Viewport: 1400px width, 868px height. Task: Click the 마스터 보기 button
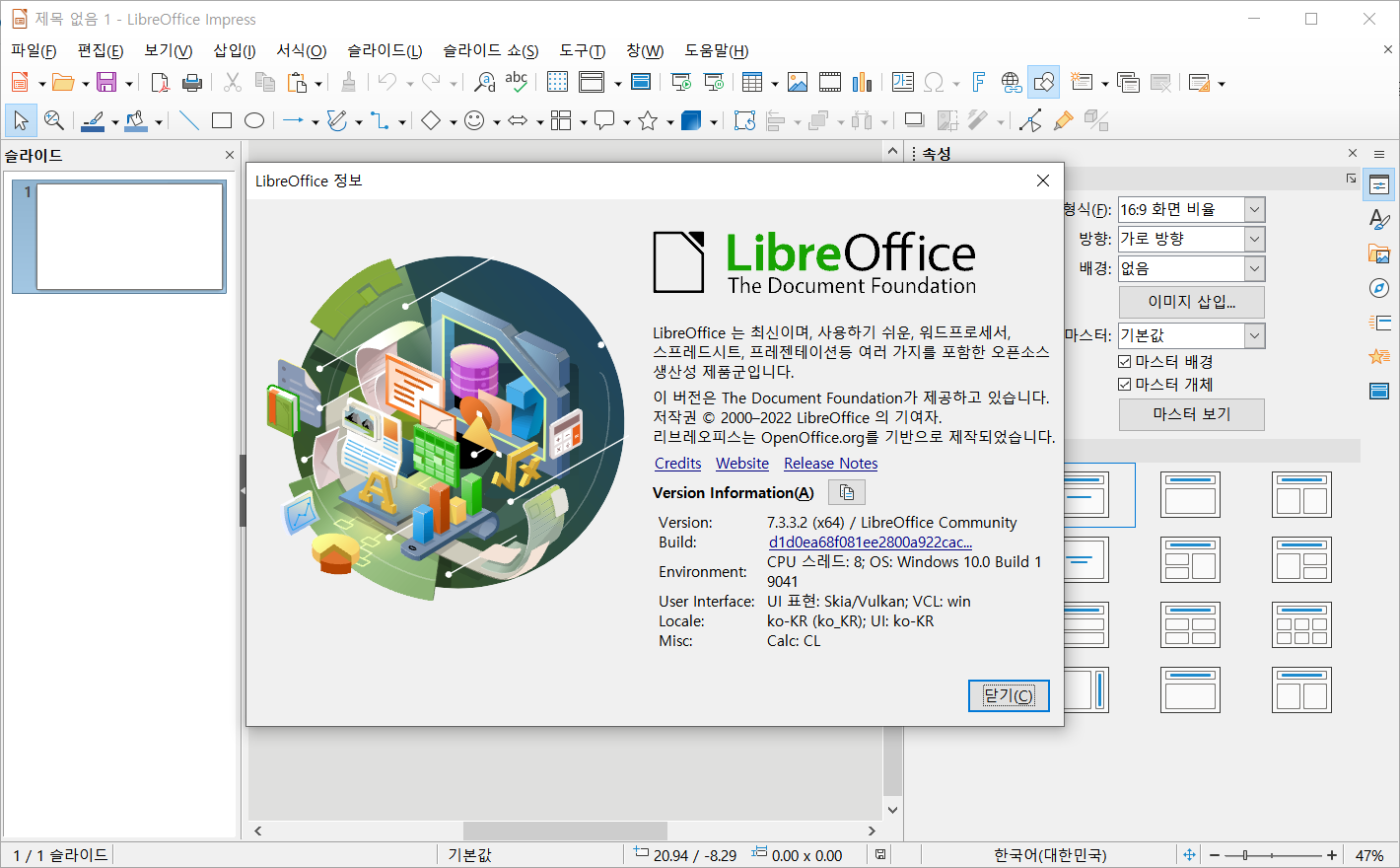(x=1191, y=414)
